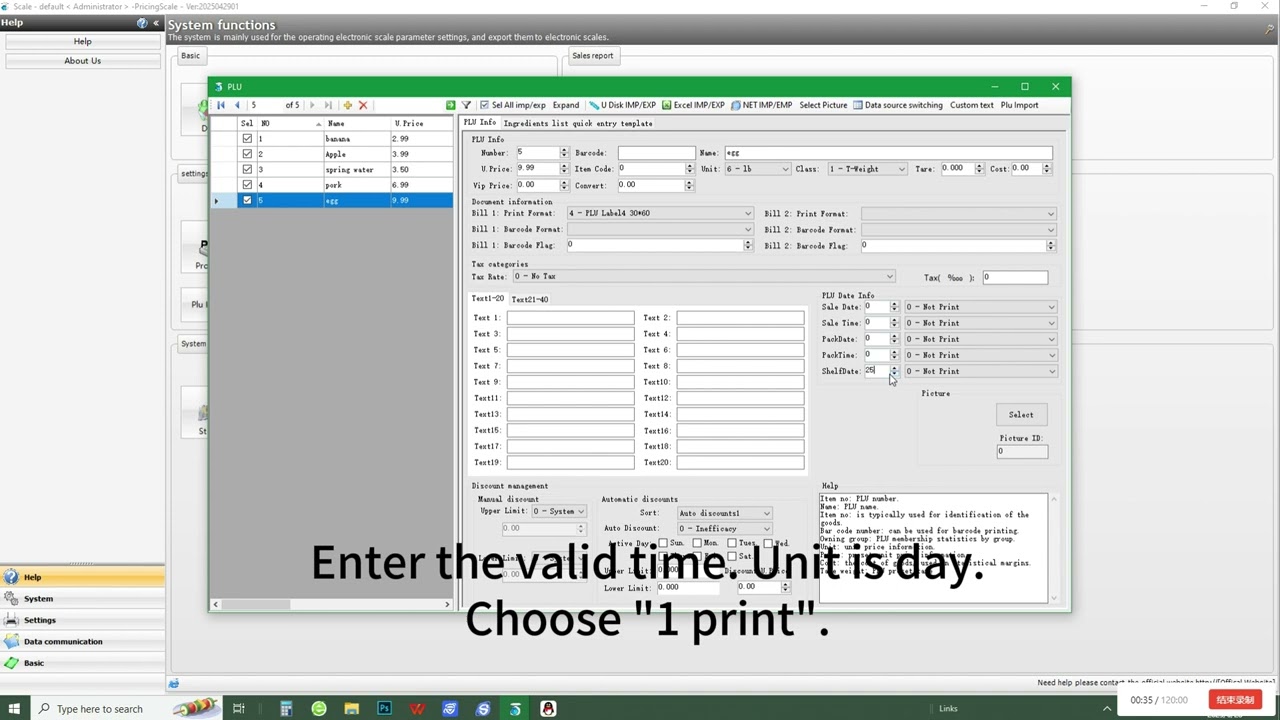This screenshot has height=720, width=1280.
Task: Open the Basic tab in System functions
Action: pyautogui.click(x=190, y=56)
